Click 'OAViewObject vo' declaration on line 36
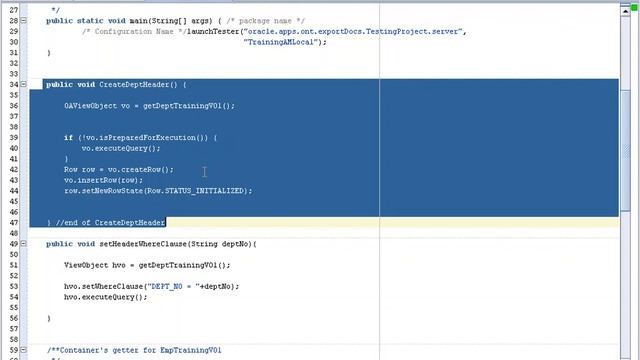This screenshot has height=360, width=640. (x=97, y=106)
